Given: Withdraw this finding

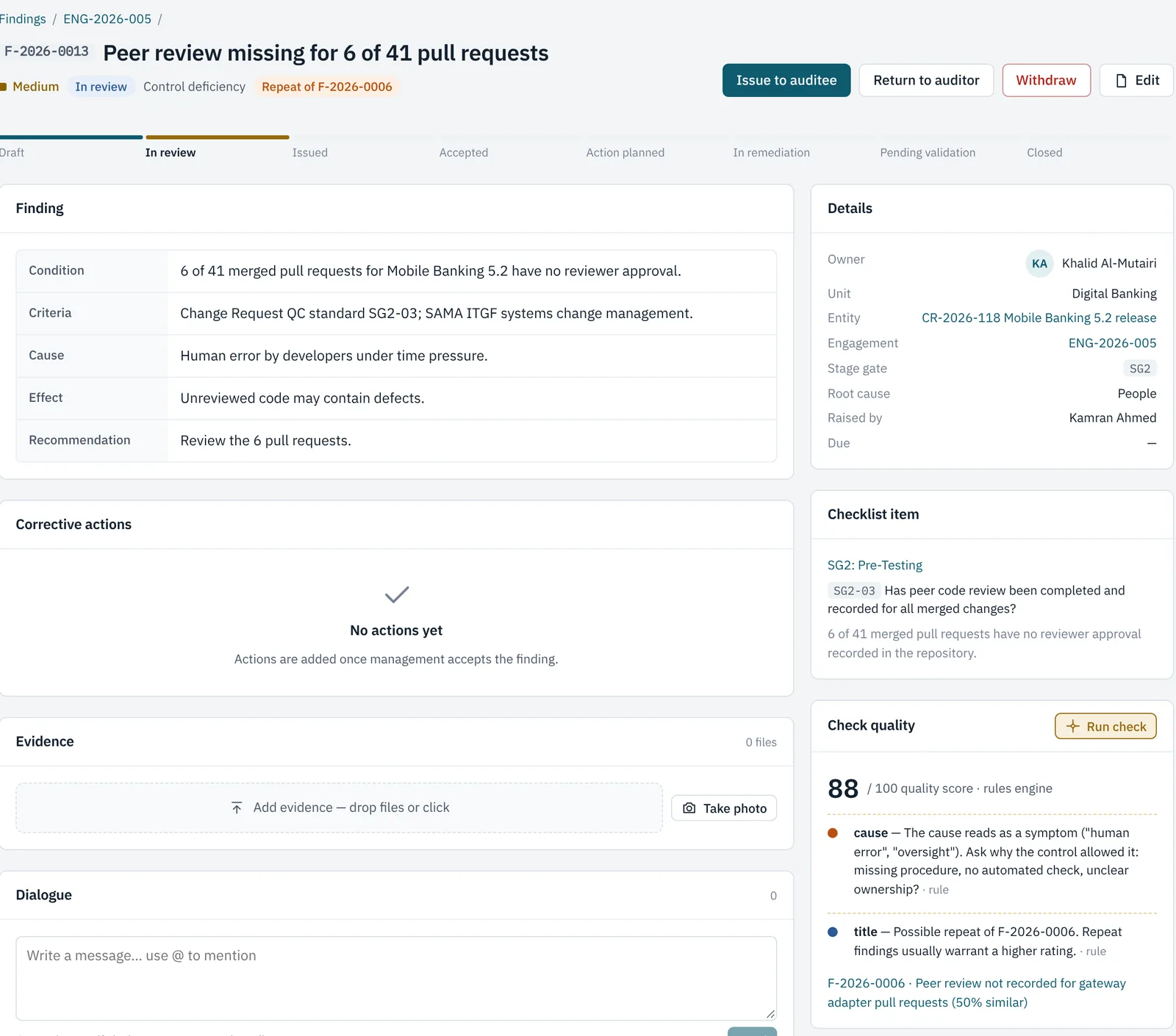Looking at the screenshot, I should click(1046, 80).
